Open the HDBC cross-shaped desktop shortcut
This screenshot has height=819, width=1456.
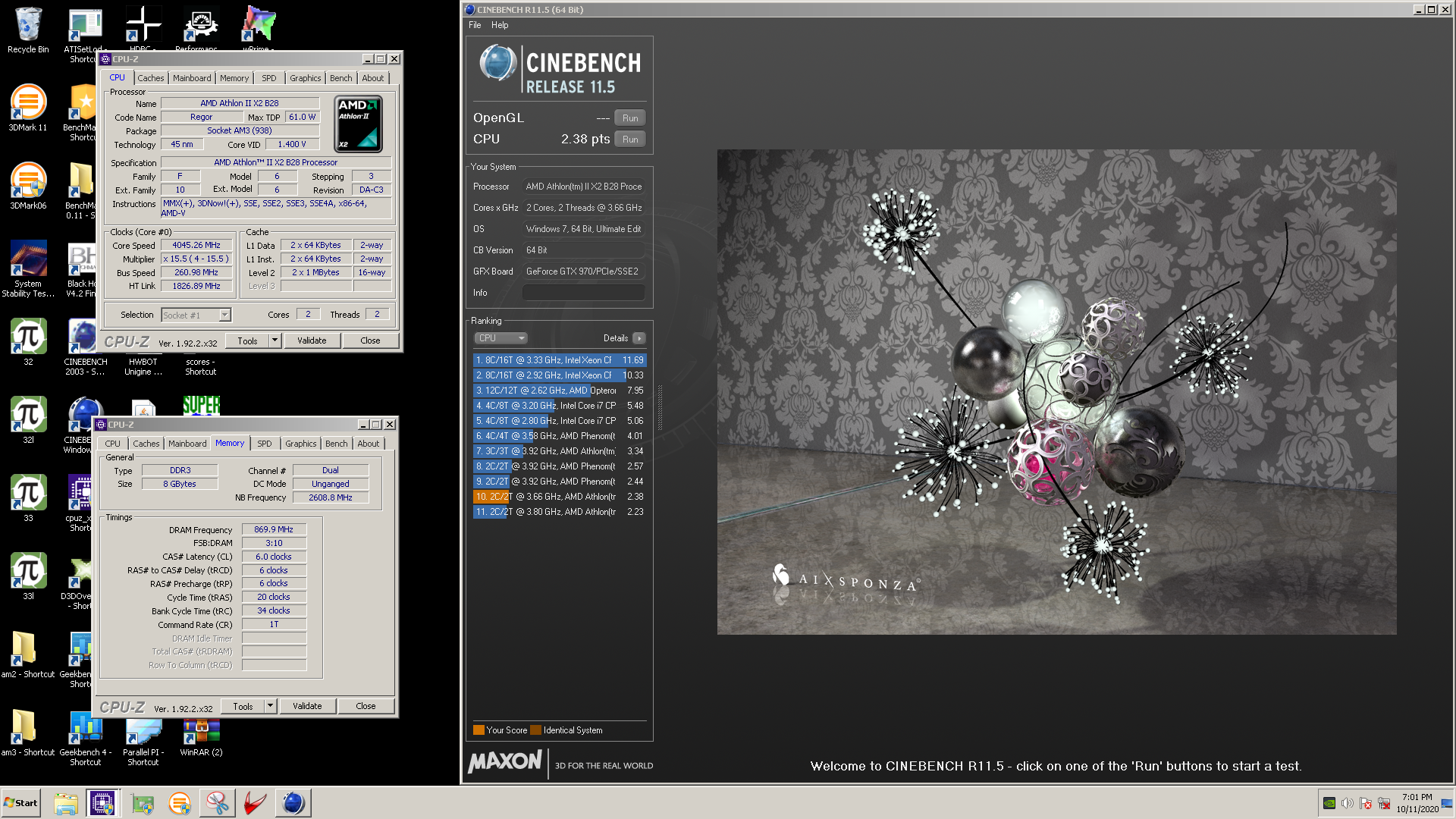click(x=143, y=29)
